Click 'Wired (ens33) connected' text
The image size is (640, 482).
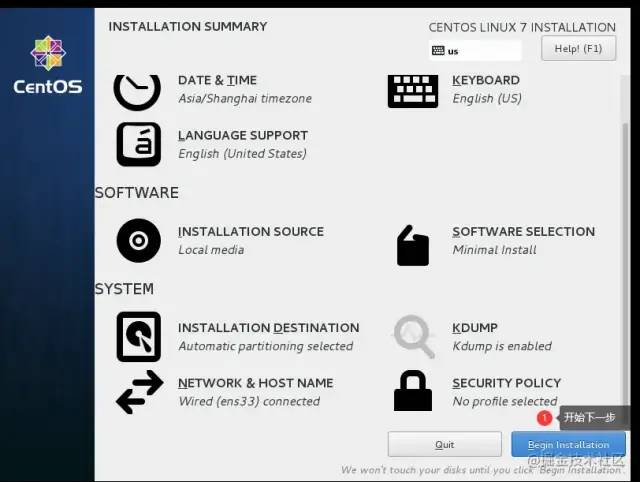(249, 401)
